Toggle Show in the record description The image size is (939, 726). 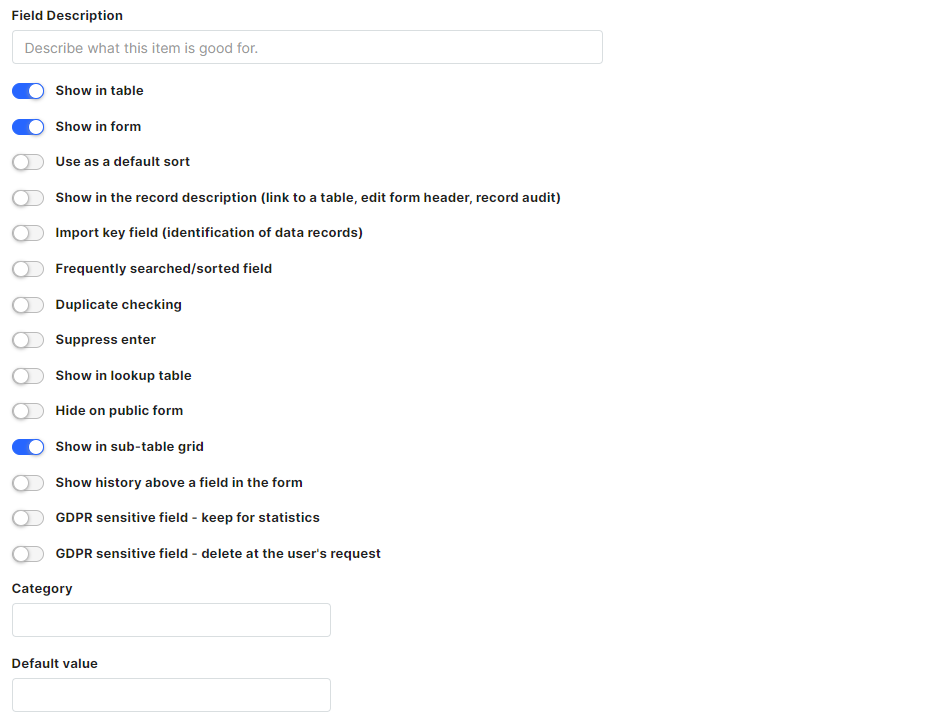click(28, 198)
